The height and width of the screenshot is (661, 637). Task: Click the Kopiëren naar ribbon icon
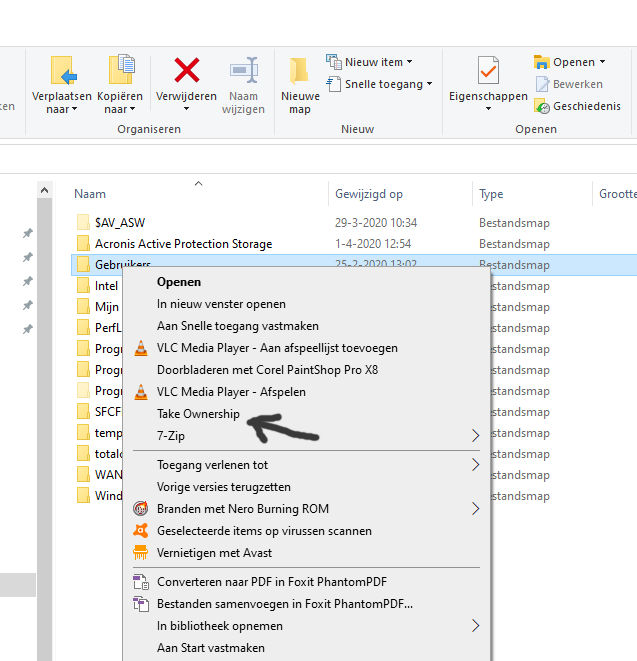coord(119,72)
